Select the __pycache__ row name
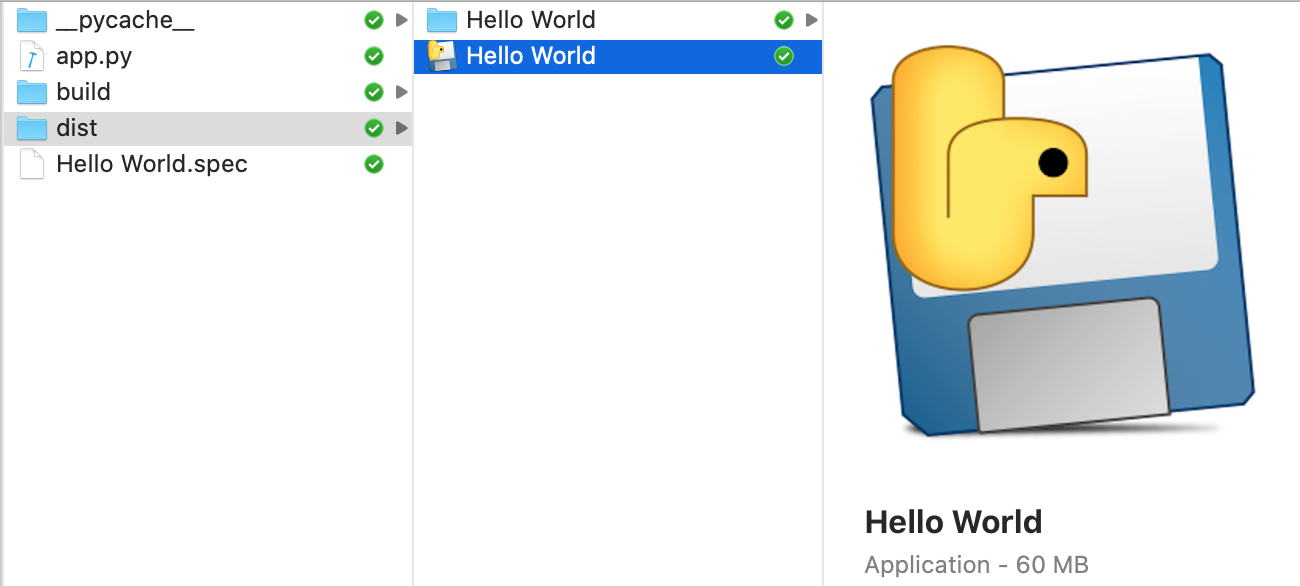The width and height of the screenshot is (1300, 586). [x=125, y=20]
